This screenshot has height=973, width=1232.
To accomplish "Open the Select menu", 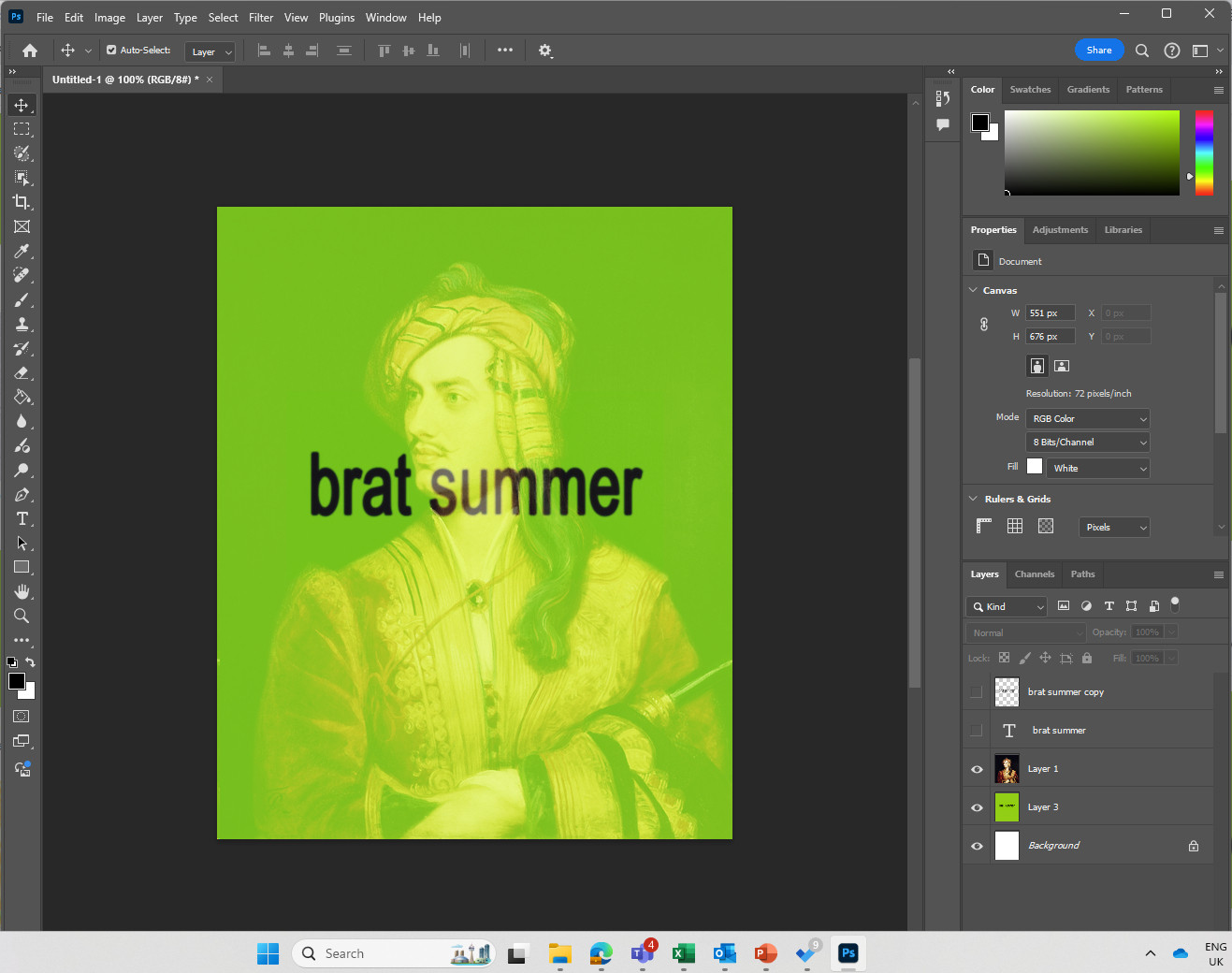I will 223,17.
